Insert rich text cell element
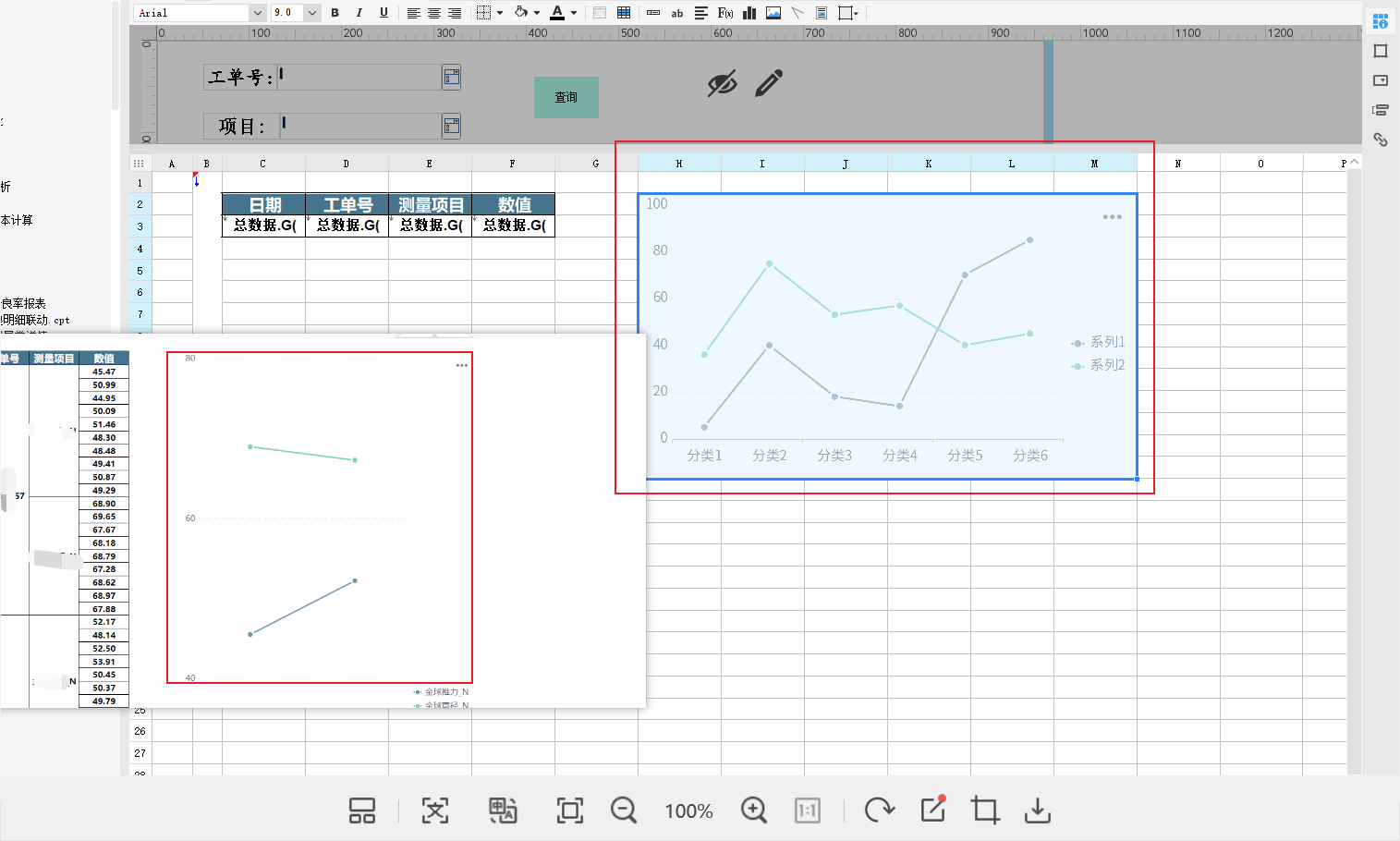 701,13
